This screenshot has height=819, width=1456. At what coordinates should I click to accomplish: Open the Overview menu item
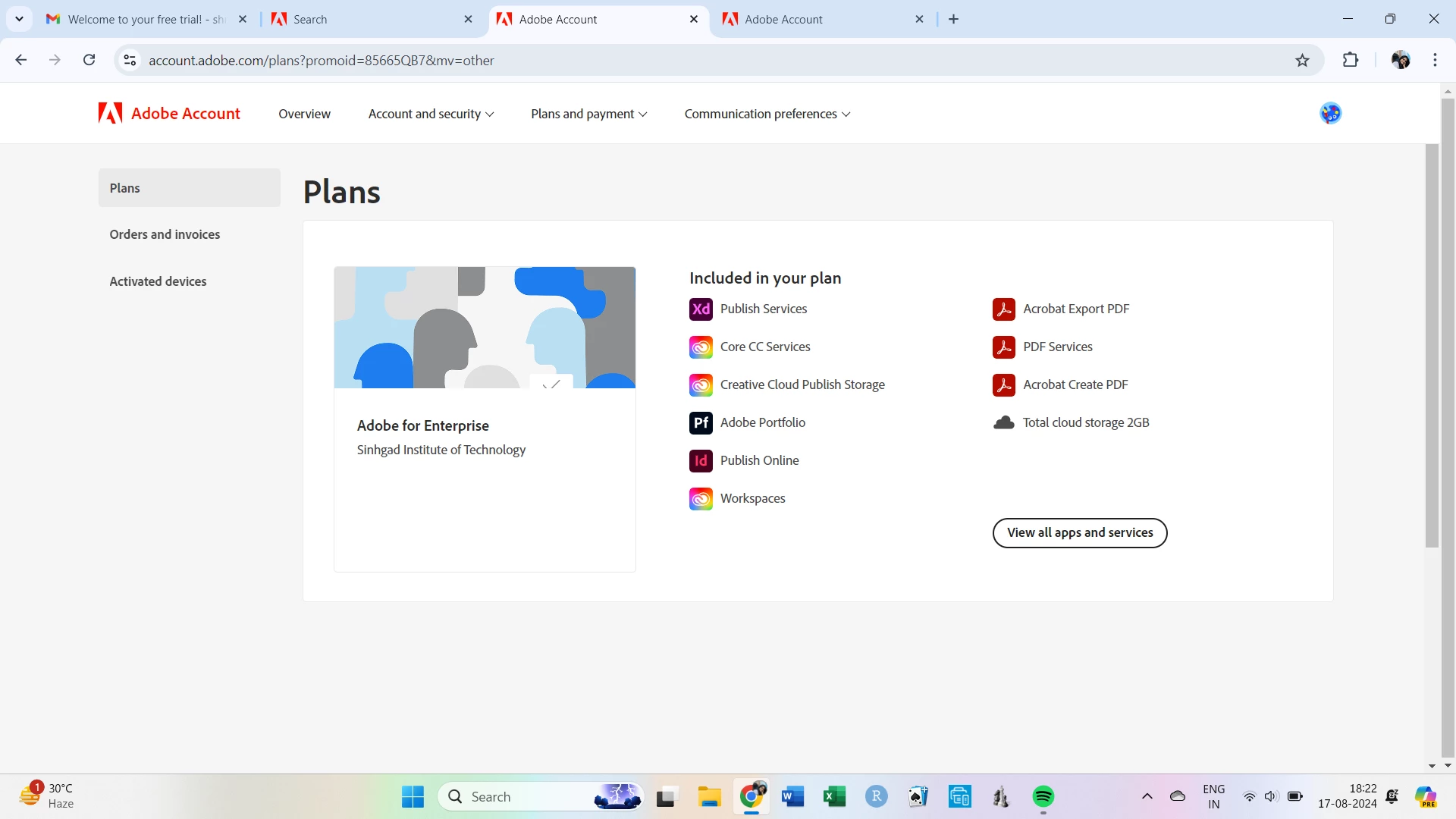(x=304, y=114)
